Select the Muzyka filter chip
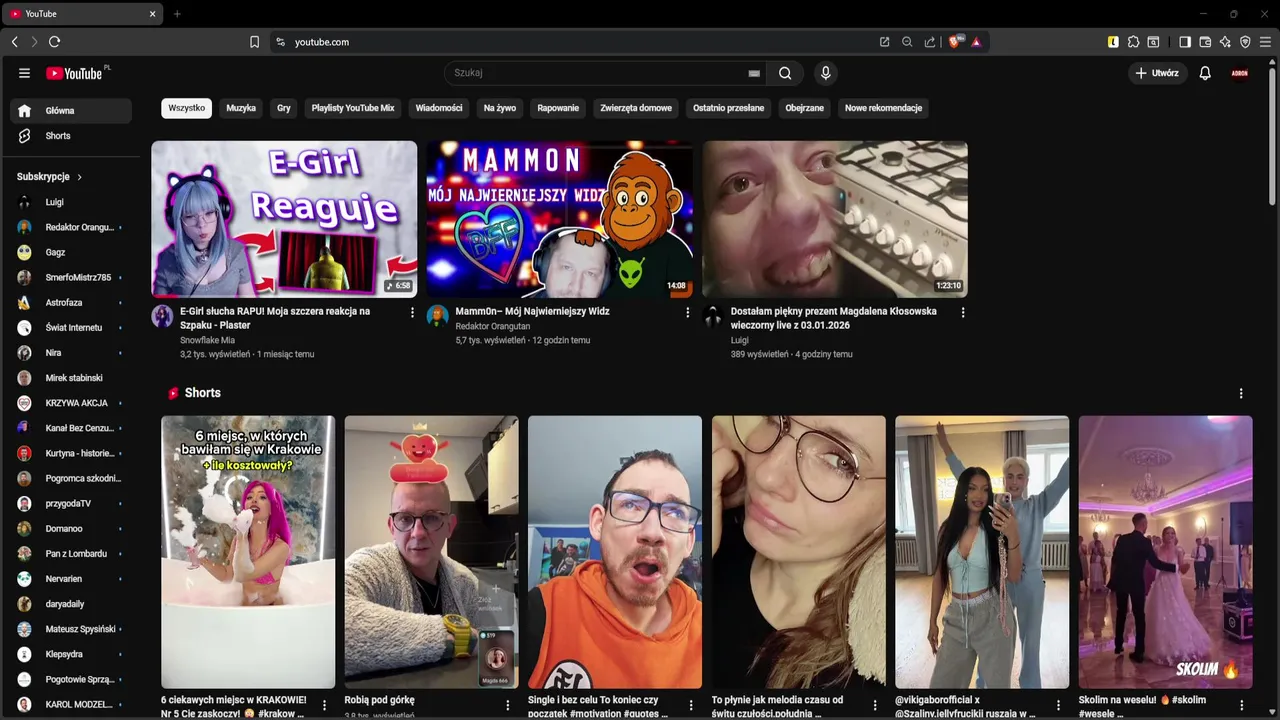Screen dimensions: 1280x720 click(241, 108)
